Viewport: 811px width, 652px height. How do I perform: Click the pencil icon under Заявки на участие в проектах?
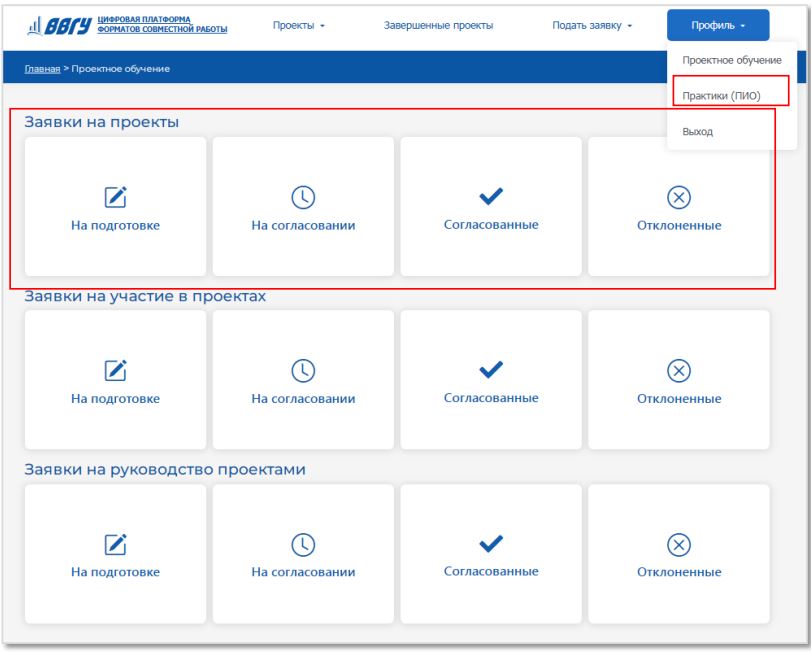coord(115,371)
